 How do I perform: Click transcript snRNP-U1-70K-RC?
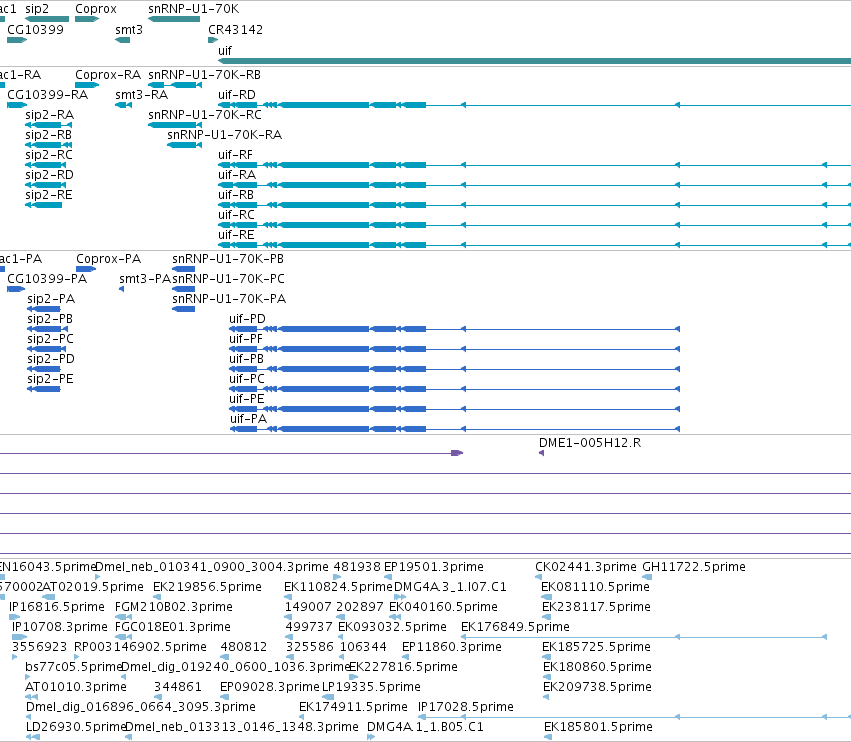(x=205, y=115)
